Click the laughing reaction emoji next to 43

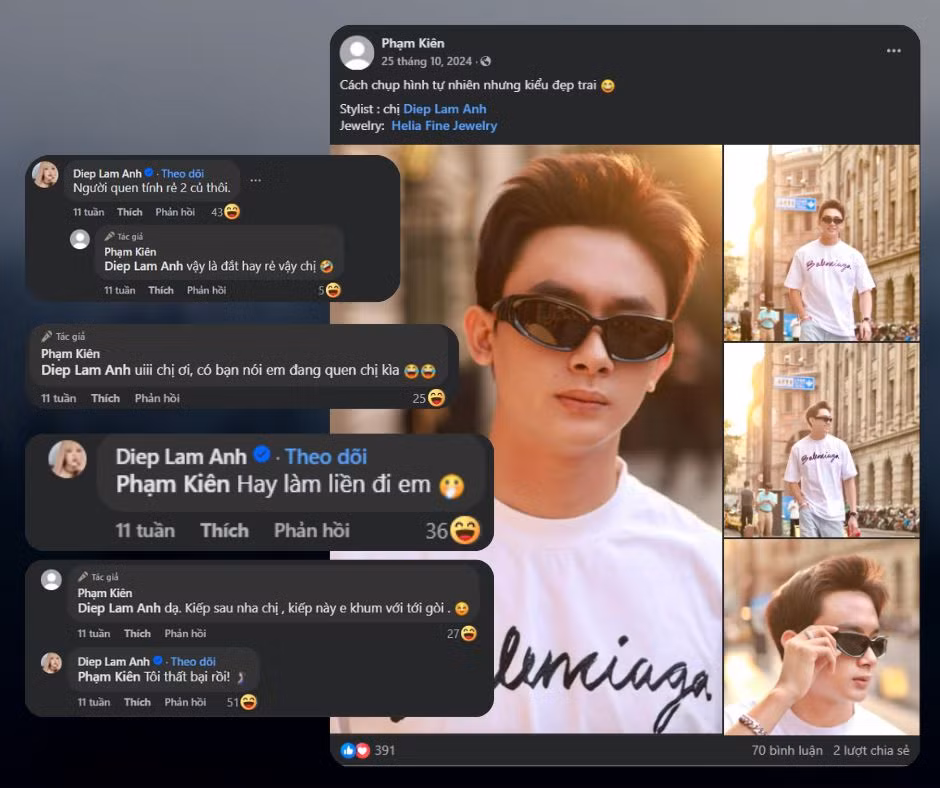point(232,212)
